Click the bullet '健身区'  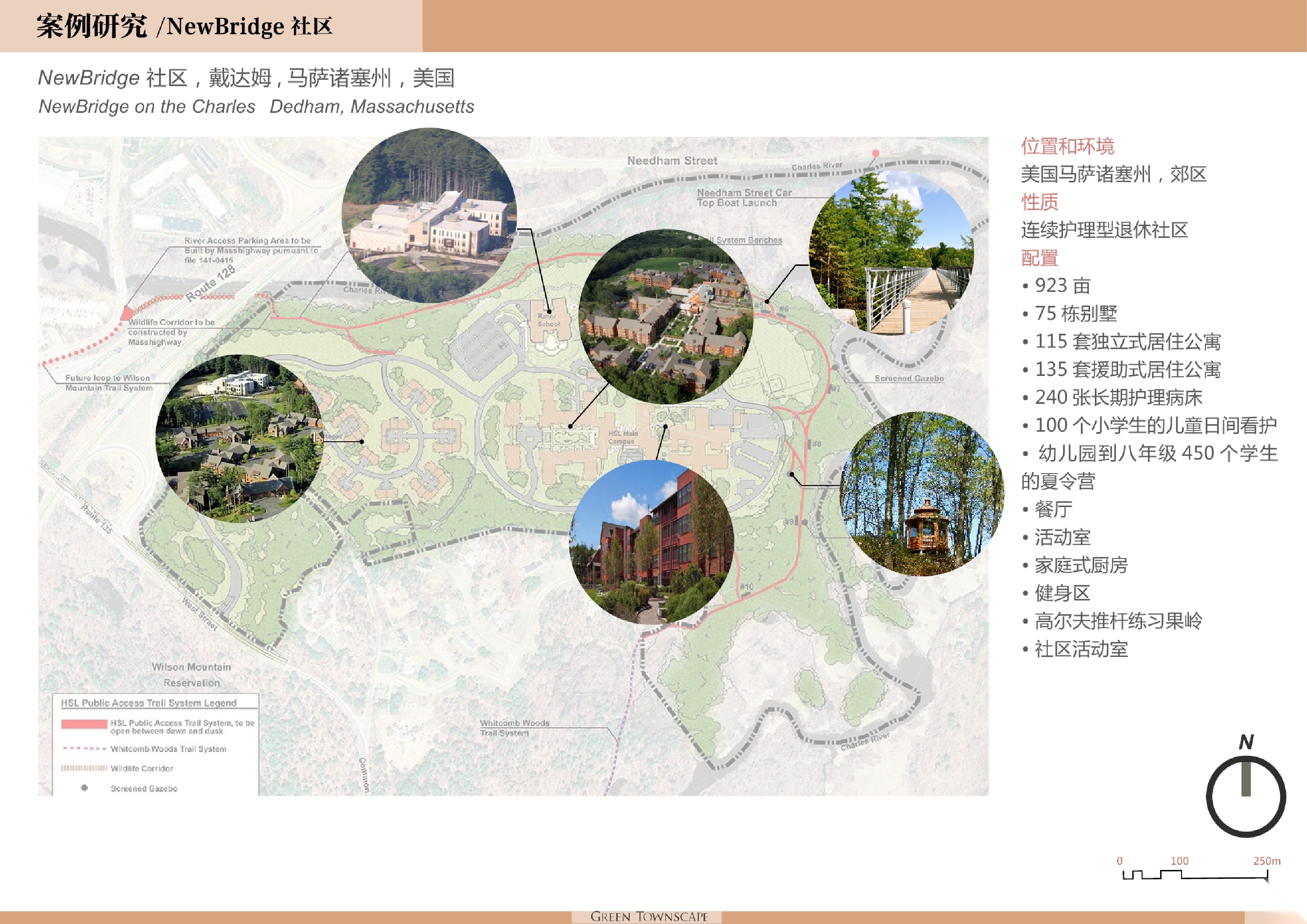point(1056,592)
